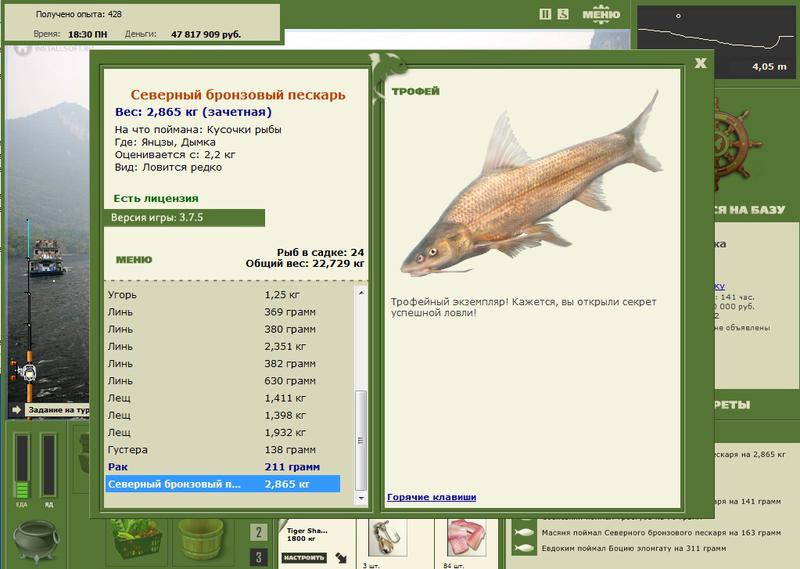The image size is (800, 569).
Task: Click the arrow beside the НАСТРОИТЬ button
Action: [341, 558]
